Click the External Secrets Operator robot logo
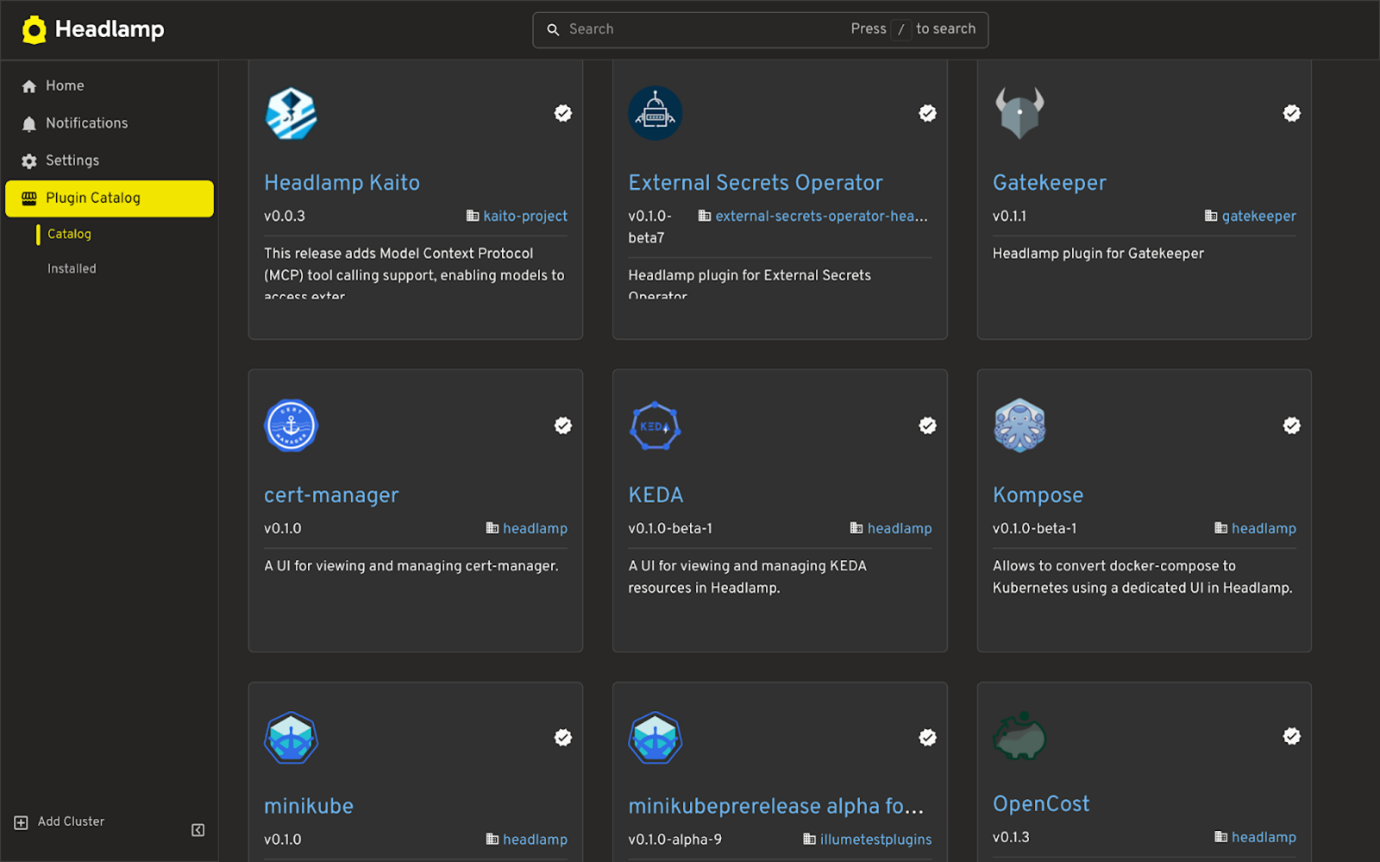This screenshot has height=862, width=1380. [655, 113]
